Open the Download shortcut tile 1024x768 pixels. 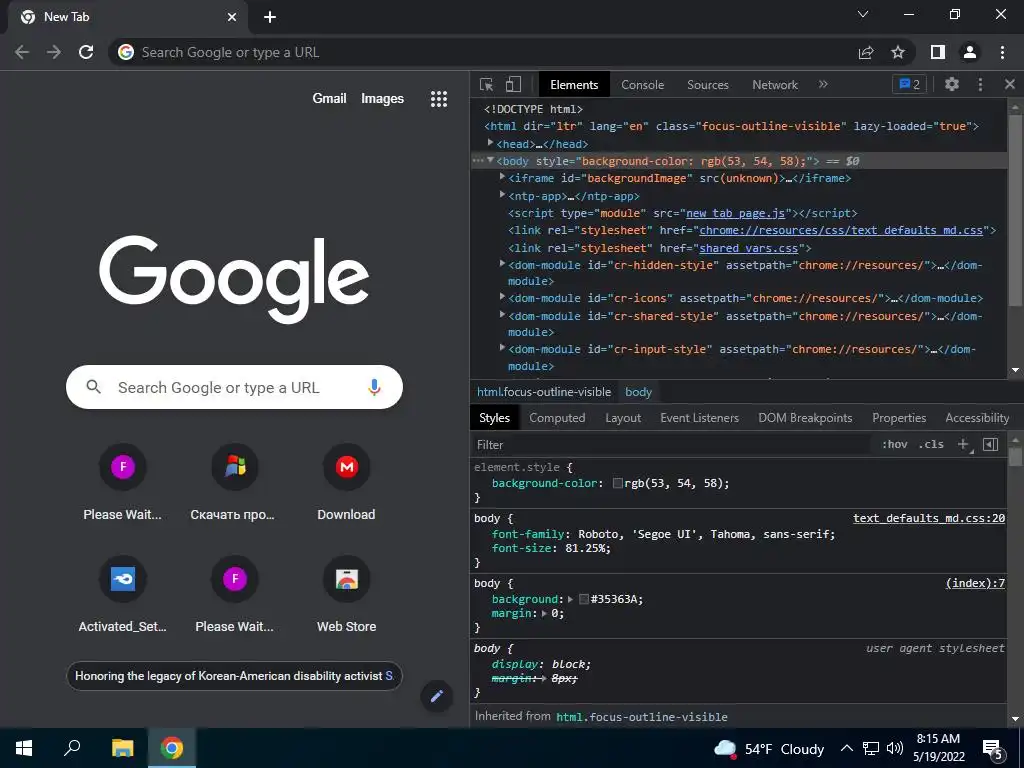coord(347,483)
